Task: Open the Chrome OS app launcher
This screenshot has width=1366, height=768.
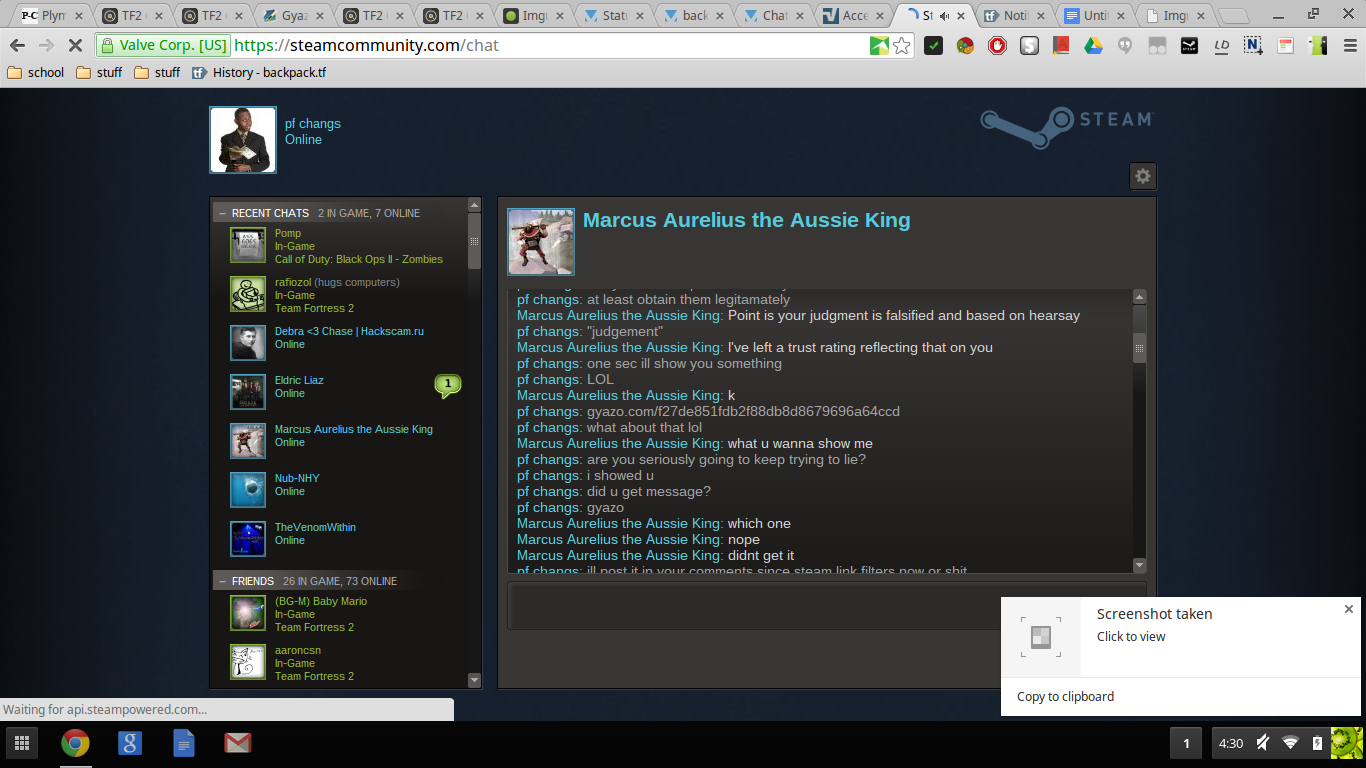Action: click(21, 742)
